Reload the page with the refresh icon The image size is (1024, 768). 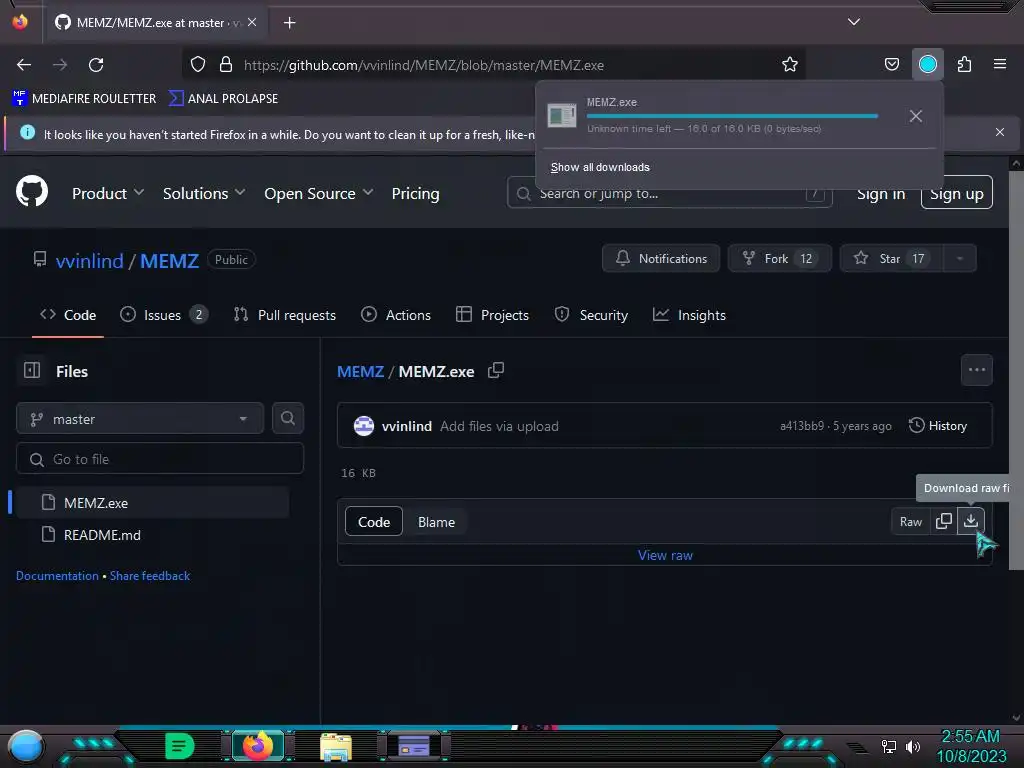96,65
